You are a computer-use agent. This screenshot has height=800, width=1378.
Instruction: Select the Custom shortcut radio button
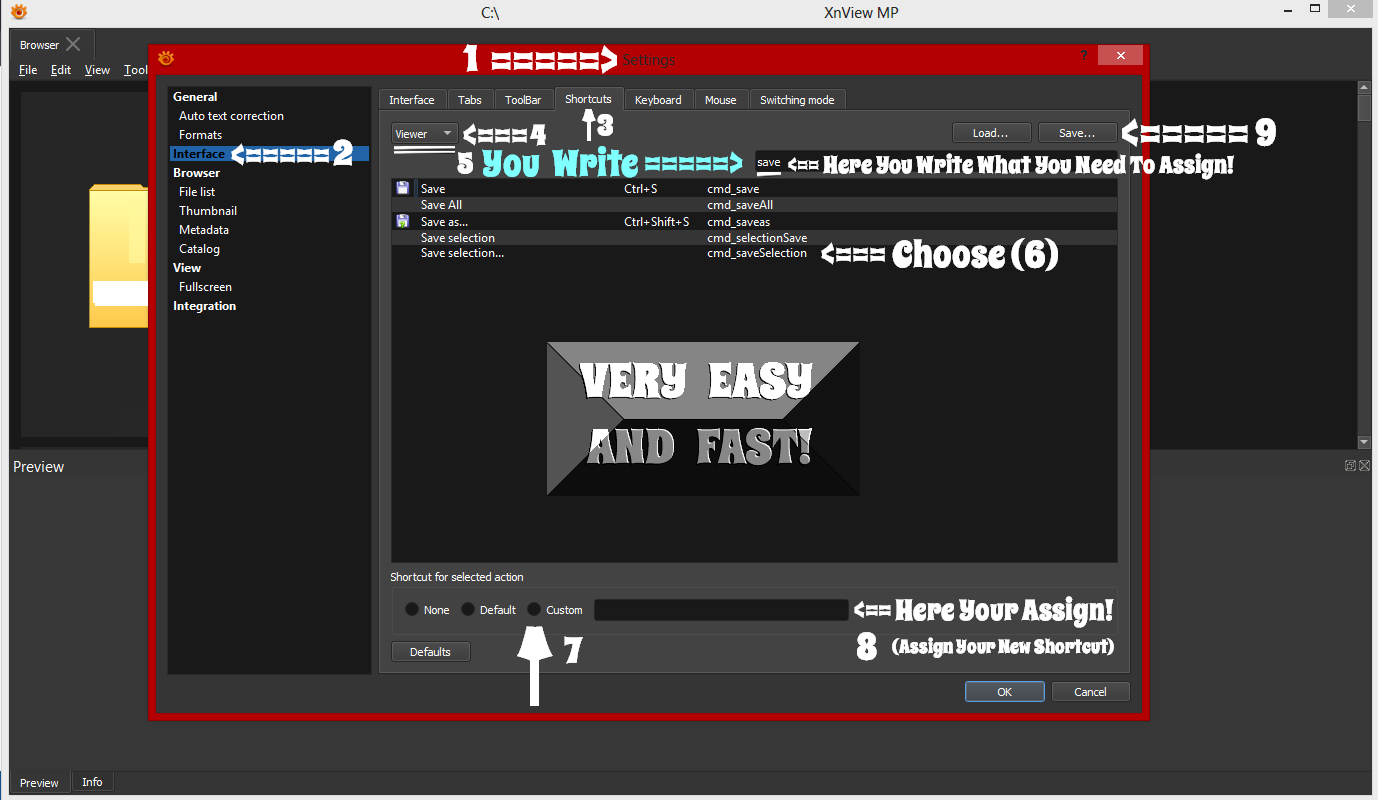[534, 609]
